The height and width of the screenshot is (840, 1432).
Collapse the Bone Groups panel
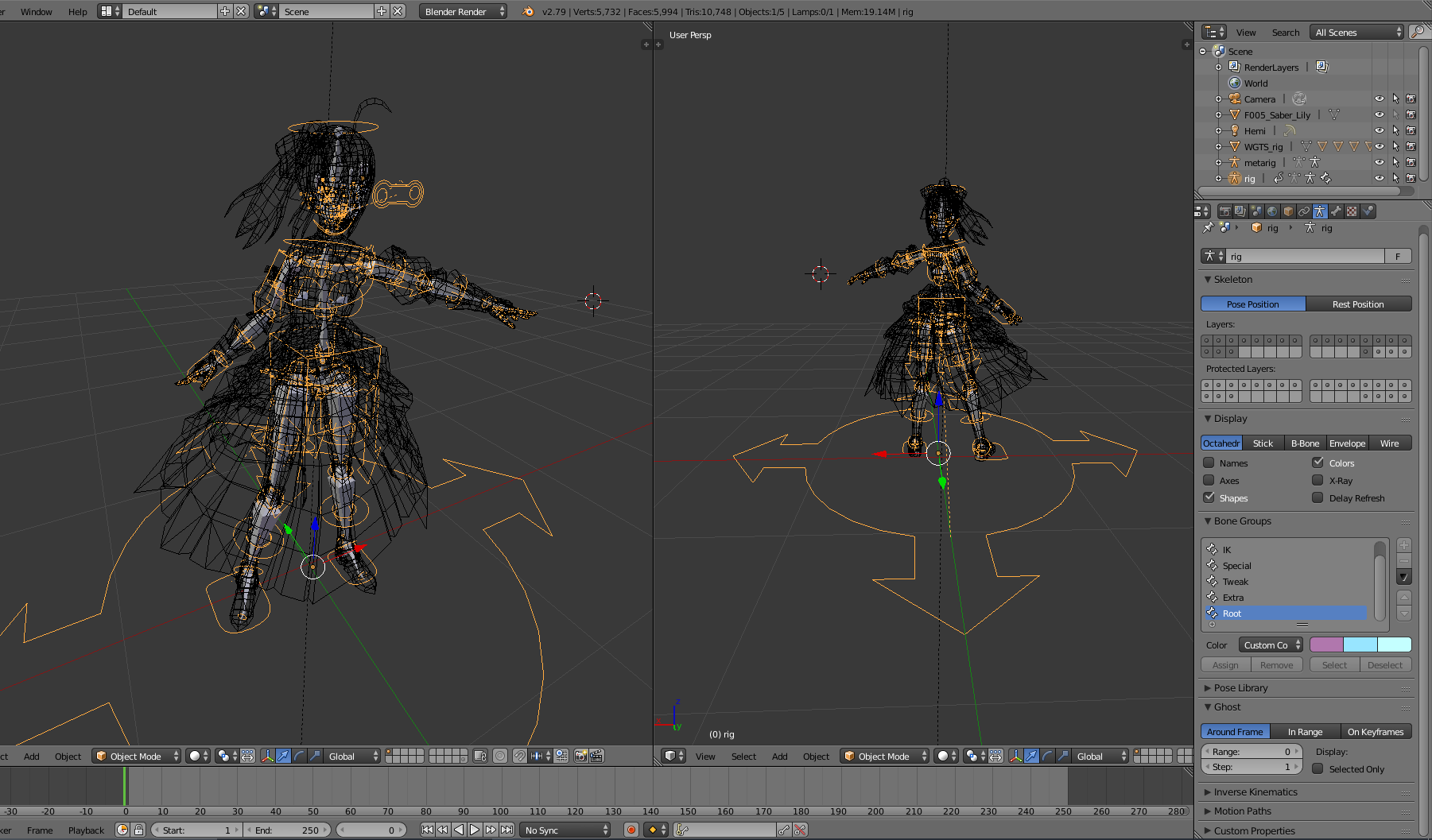pos(1208,521)
